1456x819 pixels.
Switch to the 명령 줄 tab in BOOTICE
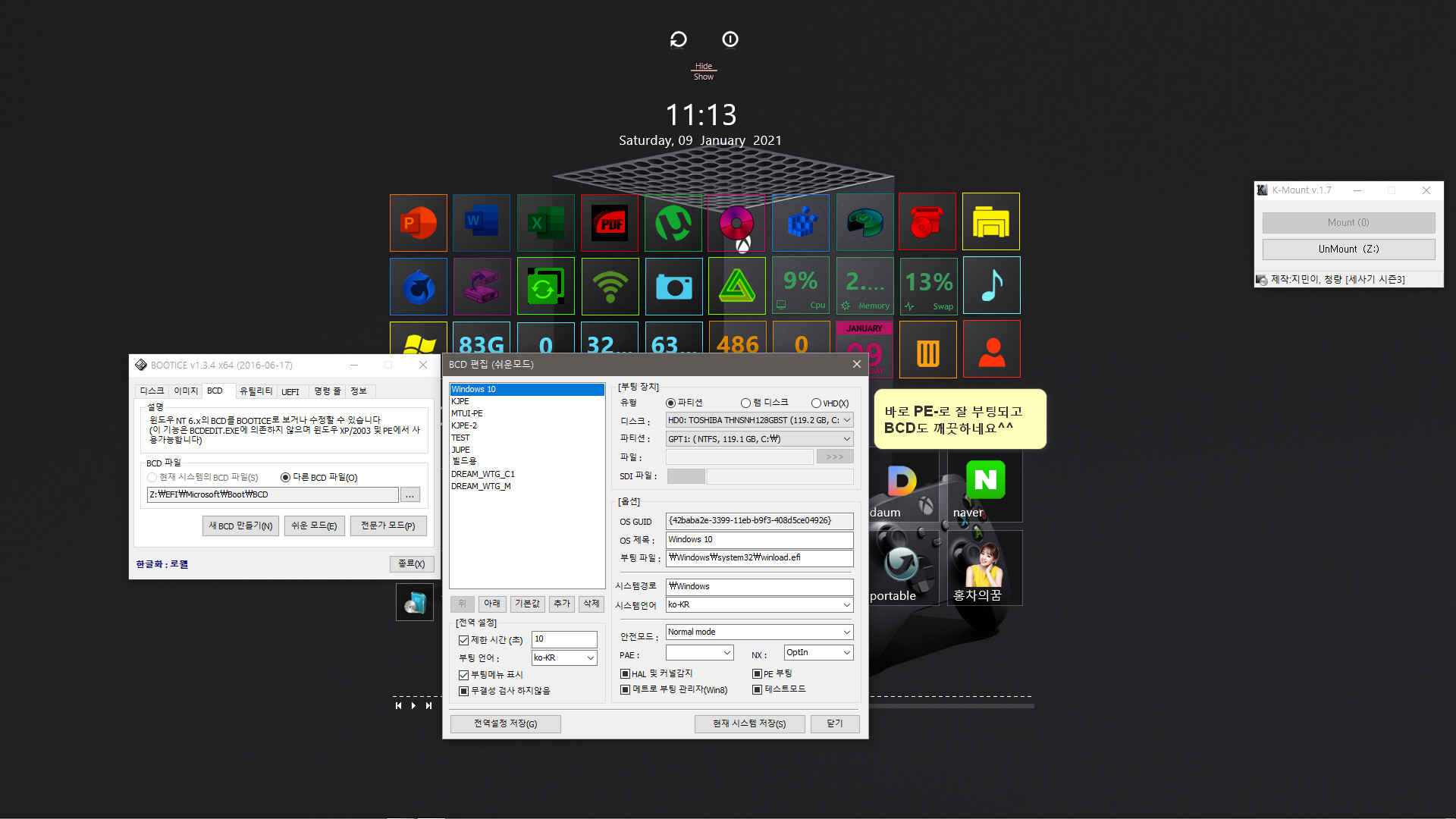coord(328,391)
